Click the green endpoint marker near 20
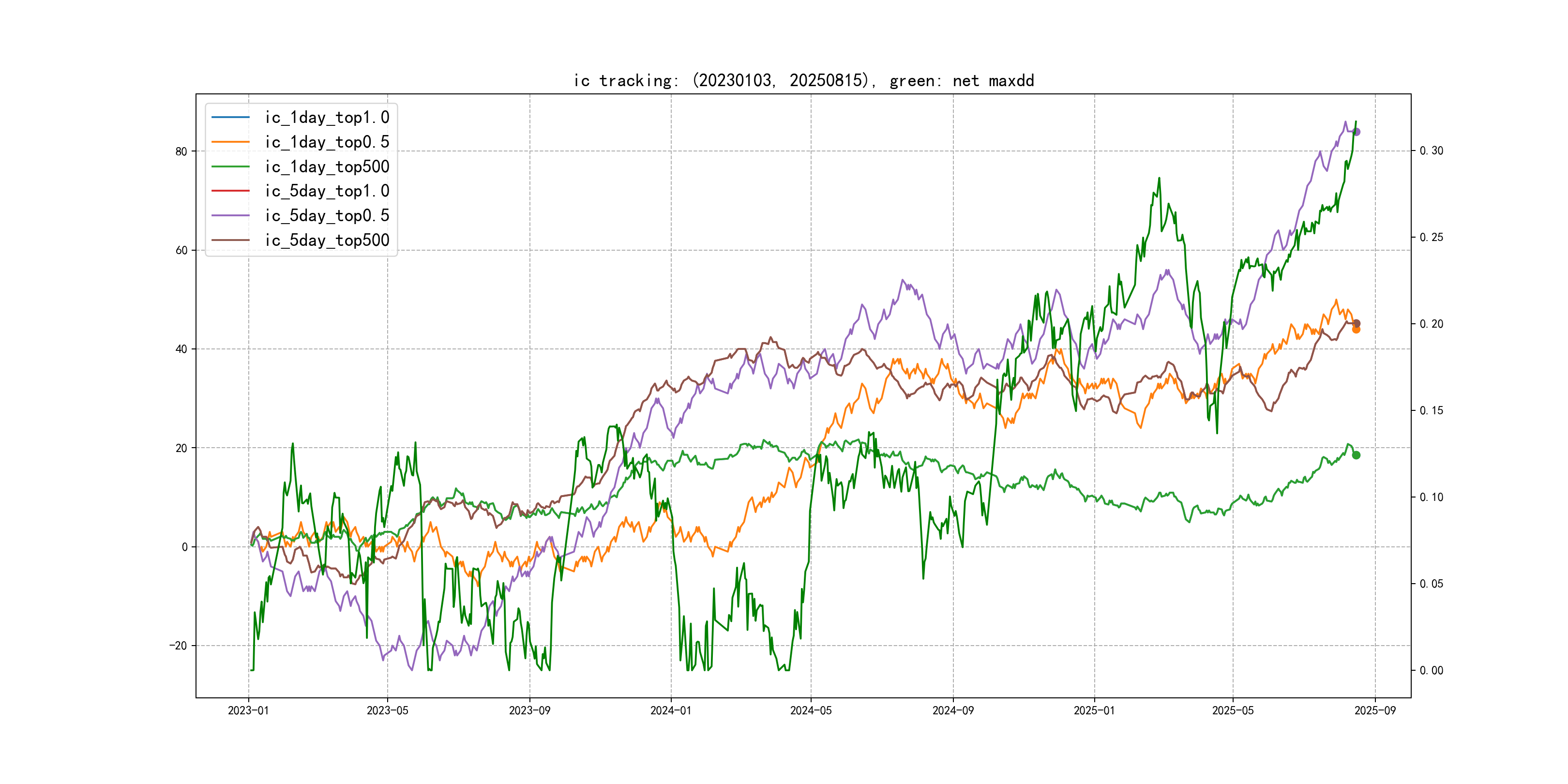Image resolution: width=1568 pixels, height=784 pixels. pyautogui.click(x=1356, y=455)
